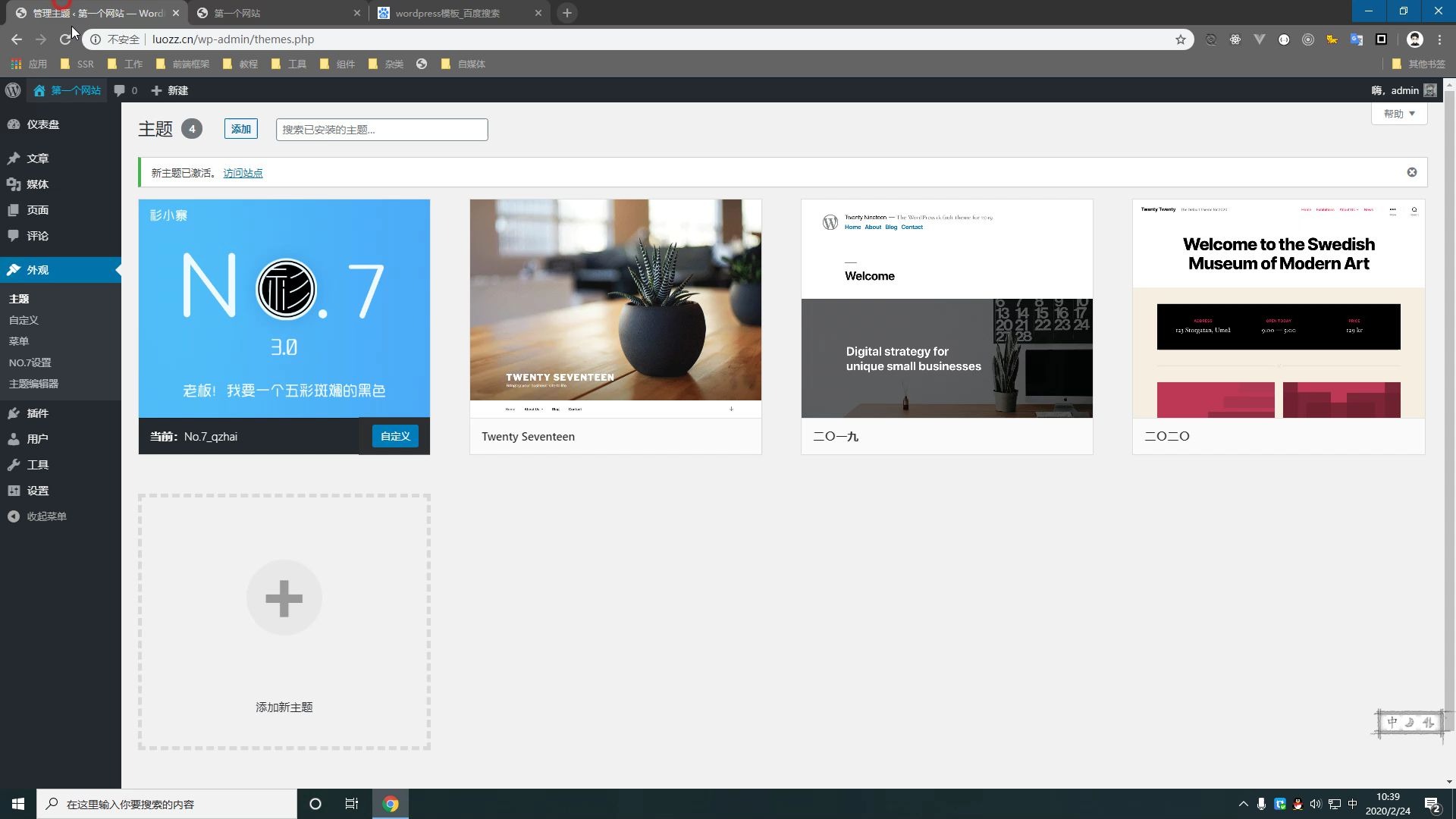The width and height of the screenshot is (1456, 819).
Task: Open Media (媒体) in sidebar
Action: pyautogui.click(x=37, y=184)
